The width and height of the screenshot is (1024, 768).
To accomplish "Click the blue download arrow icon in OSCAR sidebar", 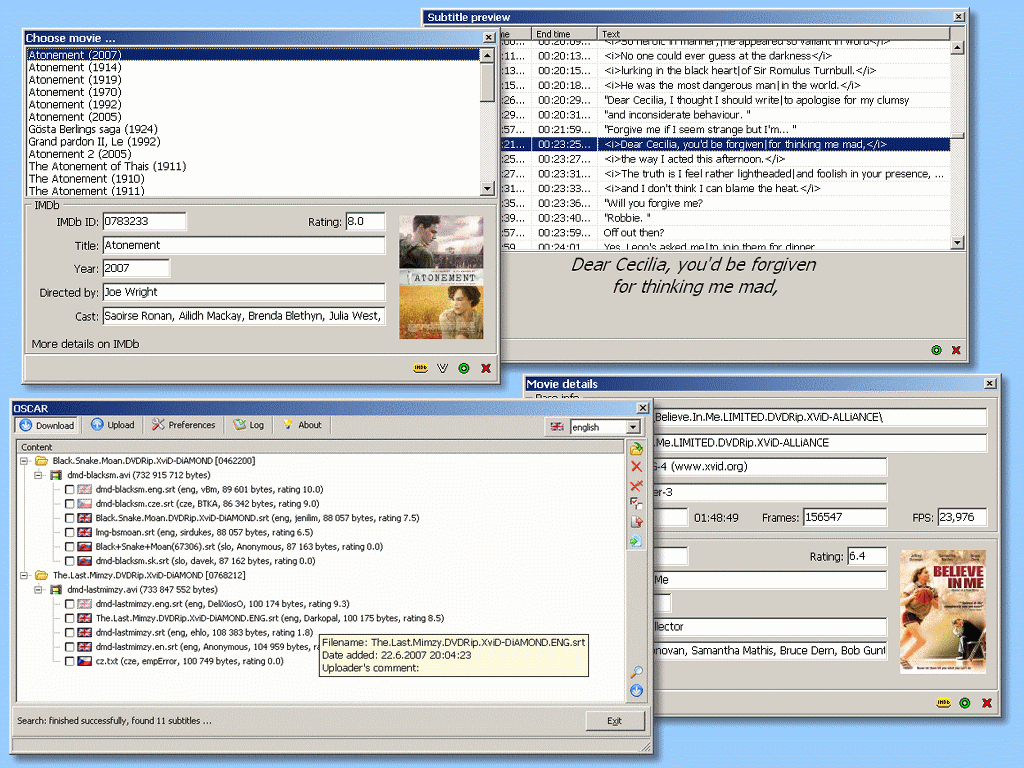I will (636, 691).
